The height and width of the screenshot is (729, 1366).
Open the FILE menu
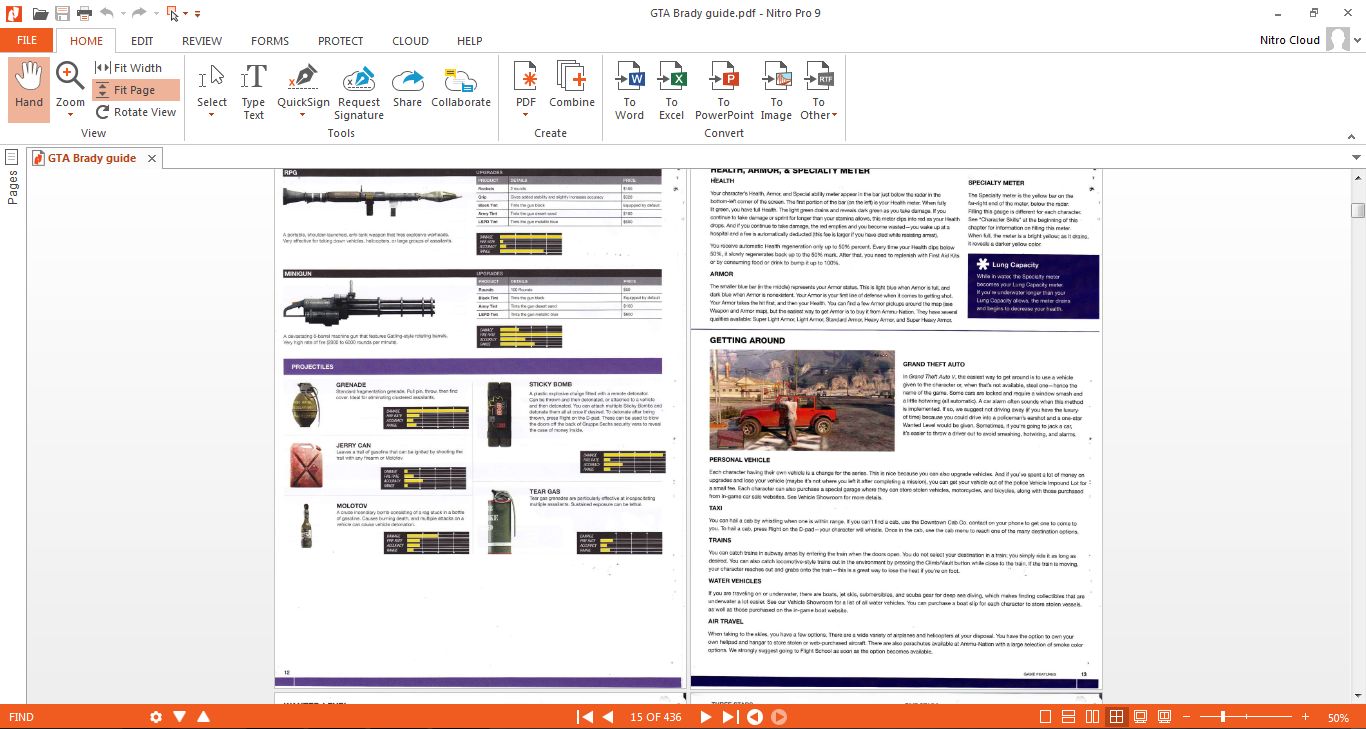tap(27, 41)
